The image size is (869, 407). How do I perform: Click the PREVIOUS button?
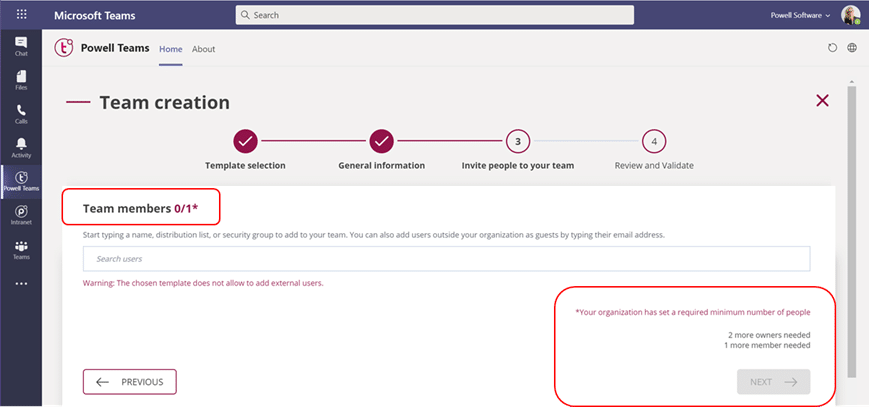point(130,382)
